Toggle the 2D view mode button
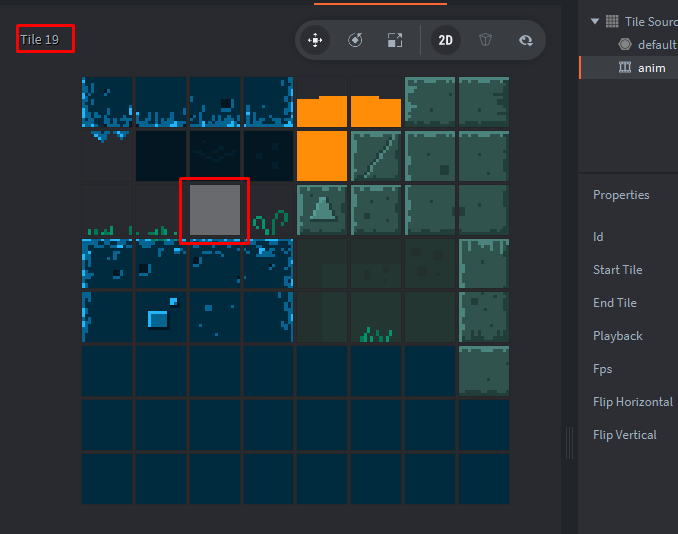The width and height of the screenshot is (678, 534). (x=446, y=40)
